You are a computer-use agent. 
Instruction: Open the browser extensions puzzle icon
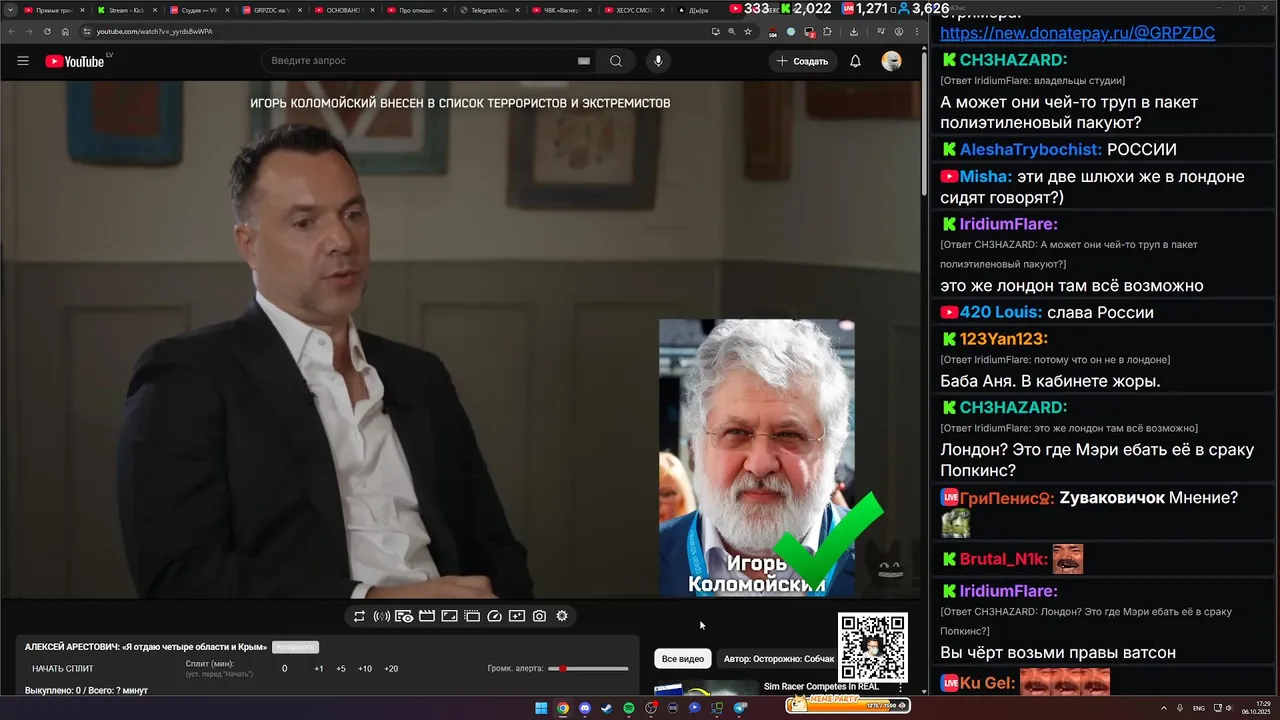pyautogui.click(x=827, y=31)
